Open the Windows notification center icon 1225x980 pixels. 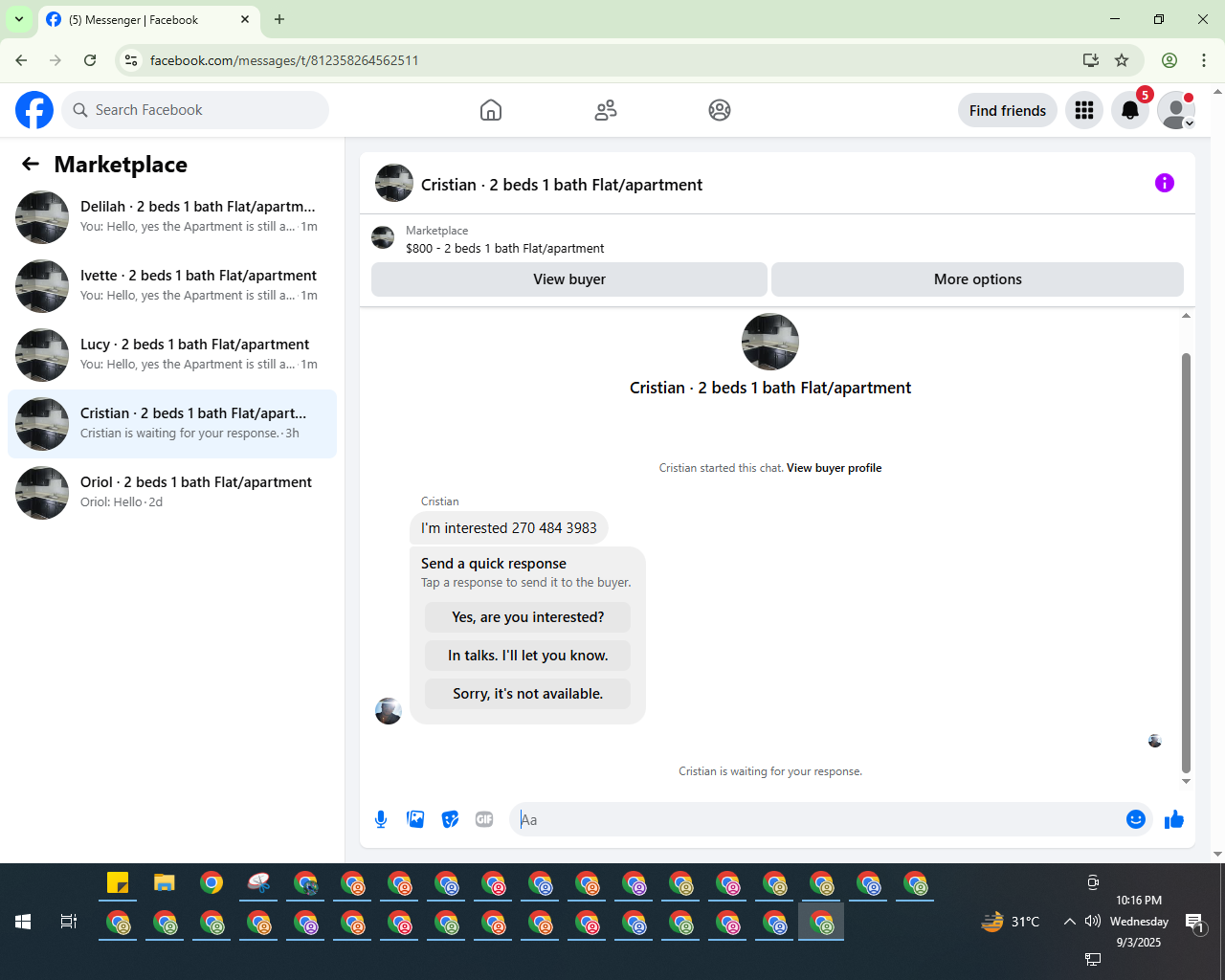(x=1194, y=923)
